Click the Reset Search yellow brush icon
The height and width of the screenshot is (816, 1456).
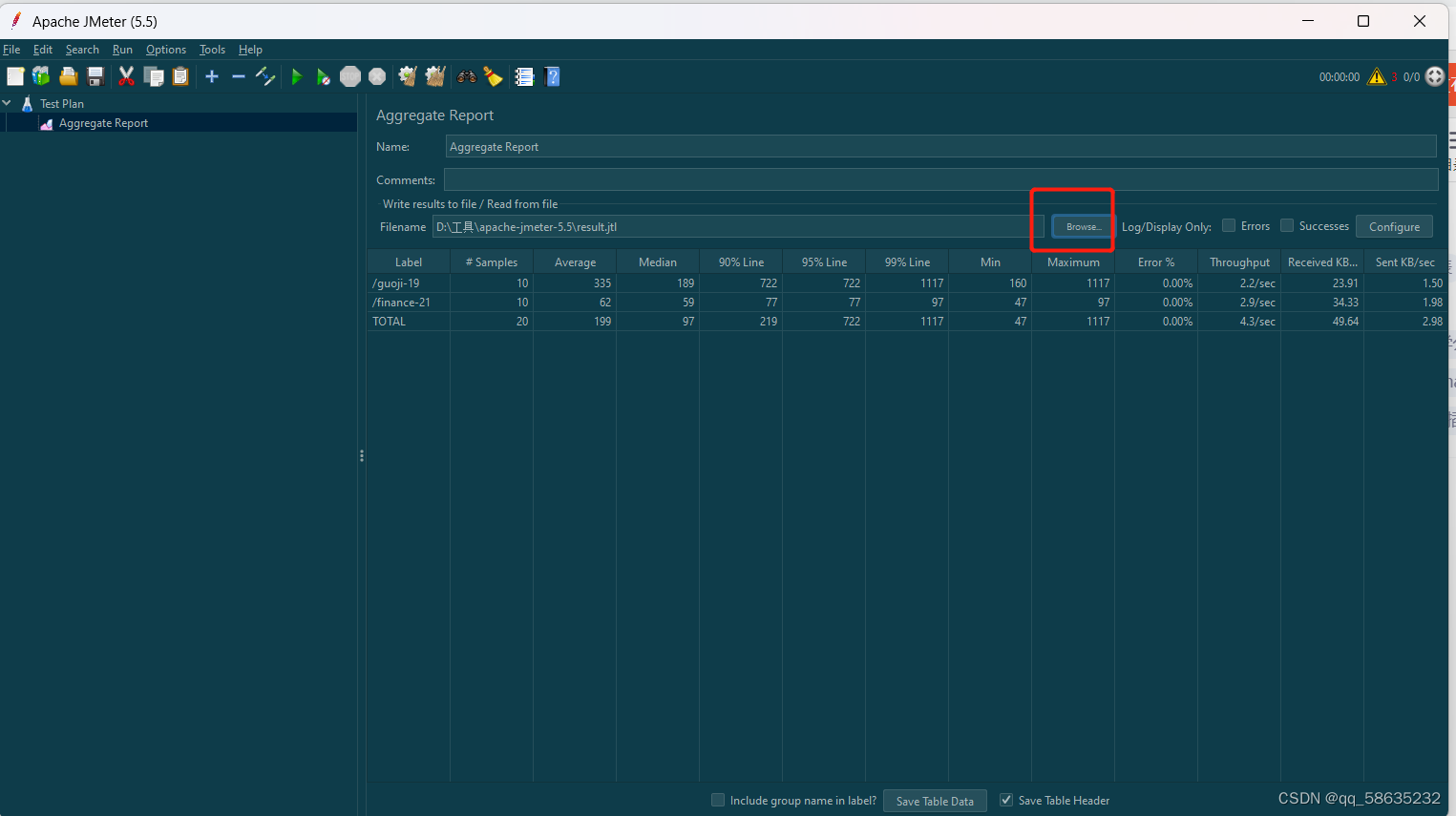click(x=493, y=76)
